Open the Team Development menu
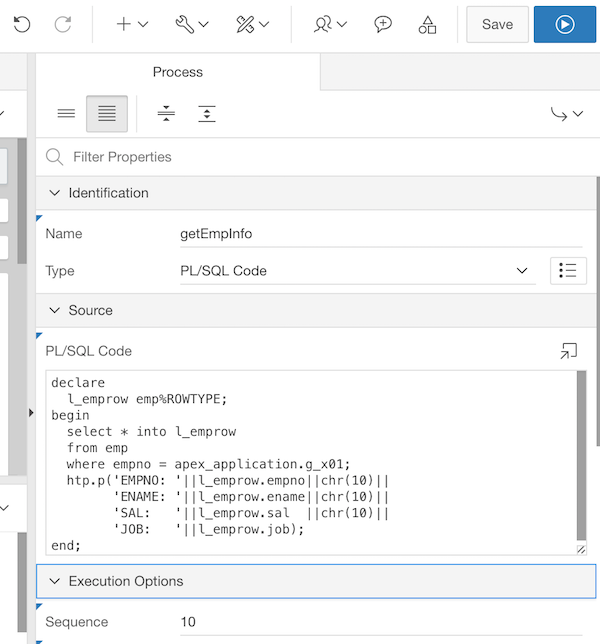 tap(330, 25)
